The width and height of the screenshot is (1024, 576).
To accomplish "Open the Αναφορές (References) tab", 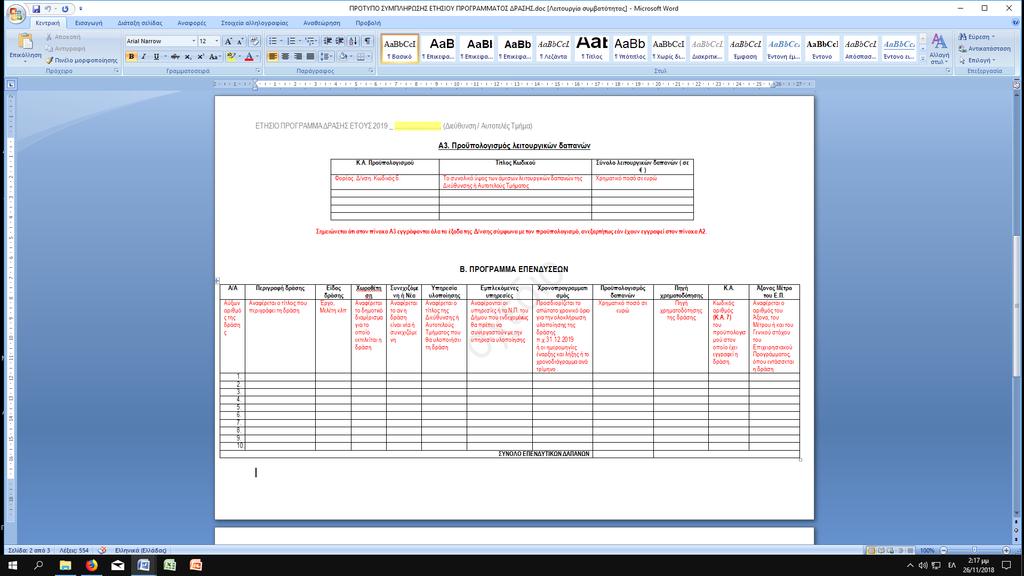I will (x=191, y=23).
